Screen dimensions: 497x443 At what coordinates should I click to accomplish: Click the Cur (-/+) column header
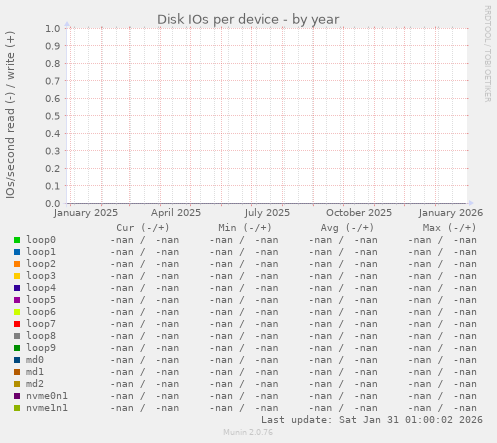[x=143, y=228]
